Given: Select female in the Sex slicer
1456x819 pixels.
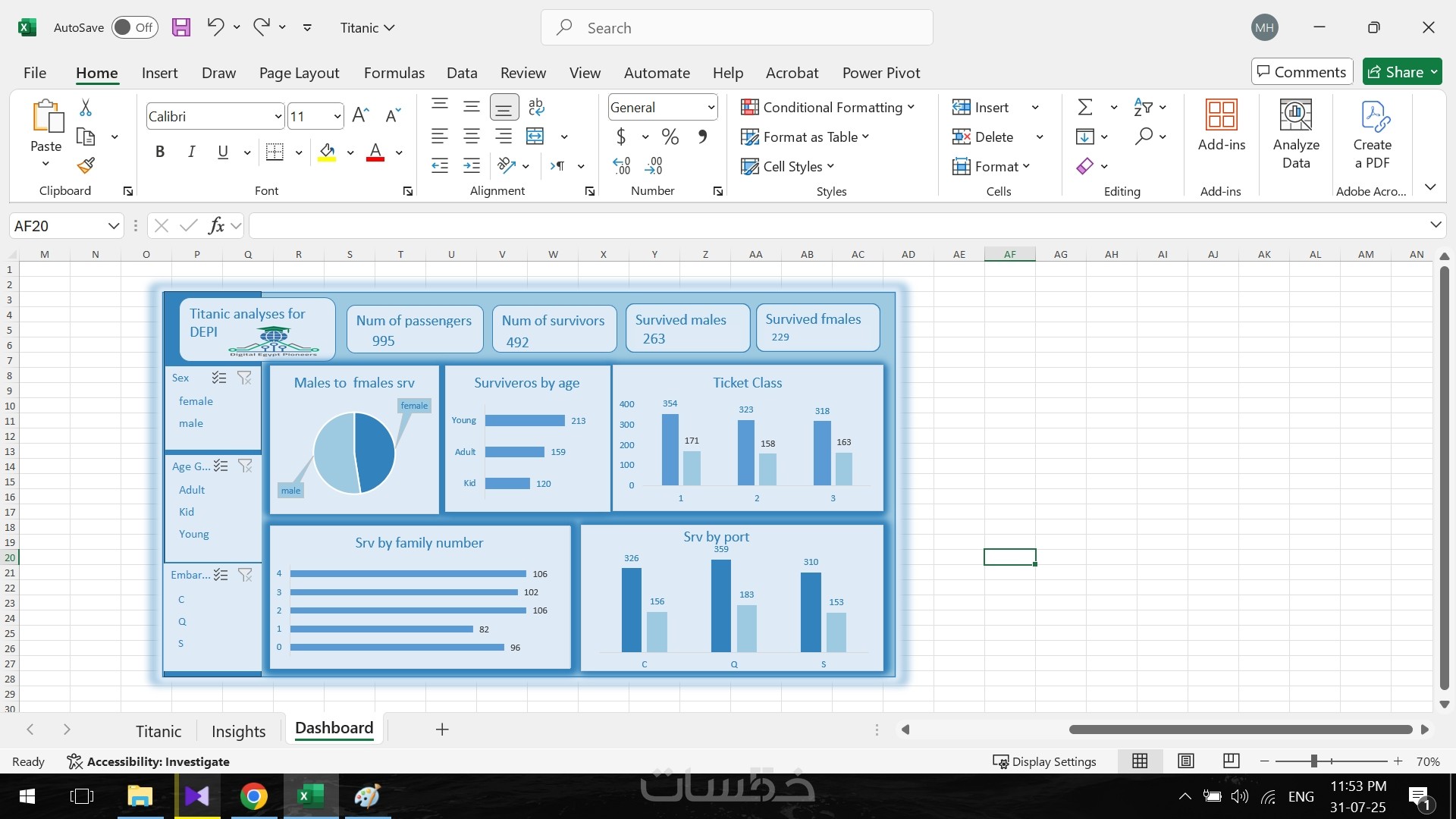Looking at the screenshot, I should pos(196,401).
